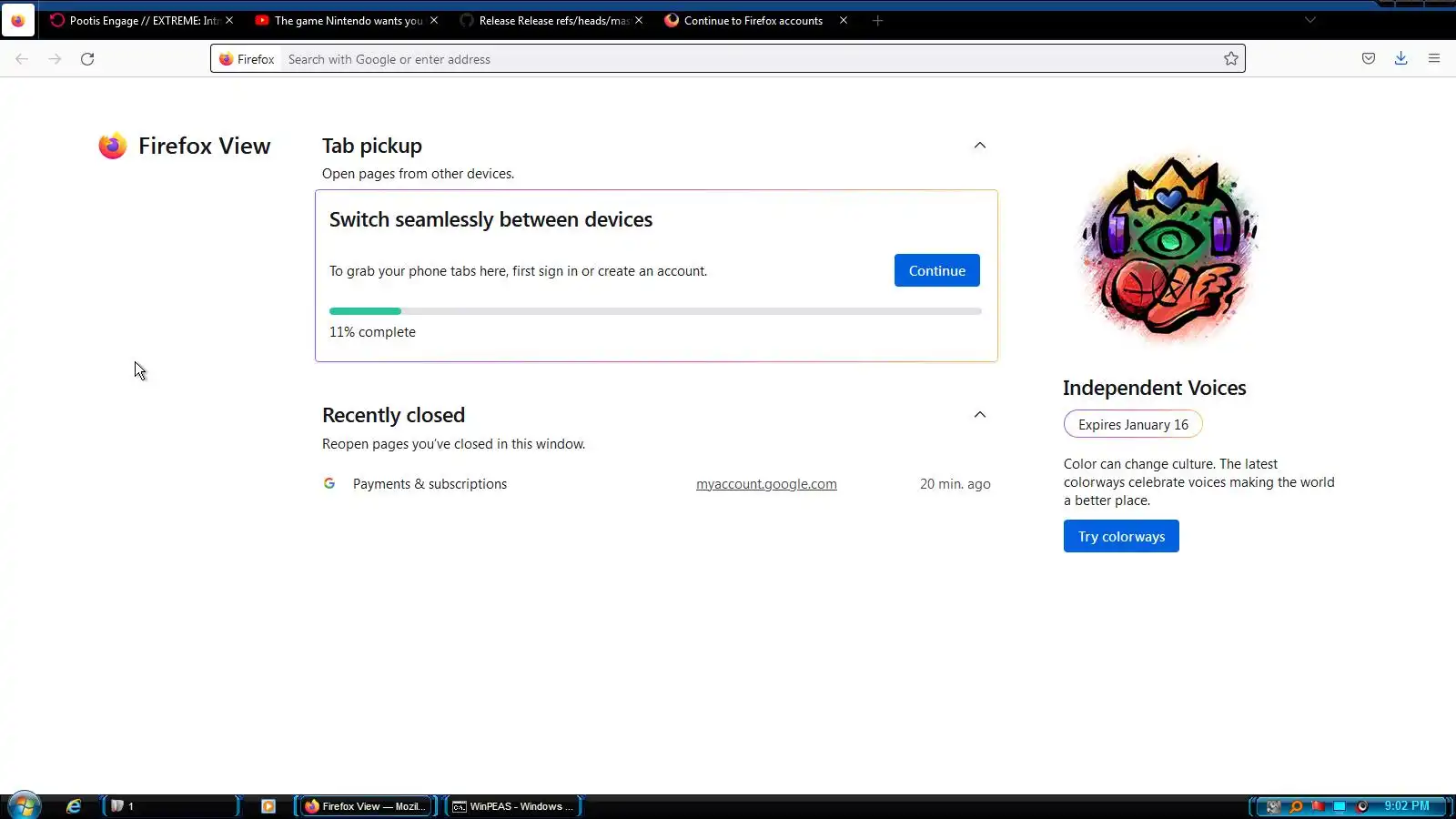1456x819 pixels.
Task: Close the Nintendo YouTube tab
Action: coord(434,20)
